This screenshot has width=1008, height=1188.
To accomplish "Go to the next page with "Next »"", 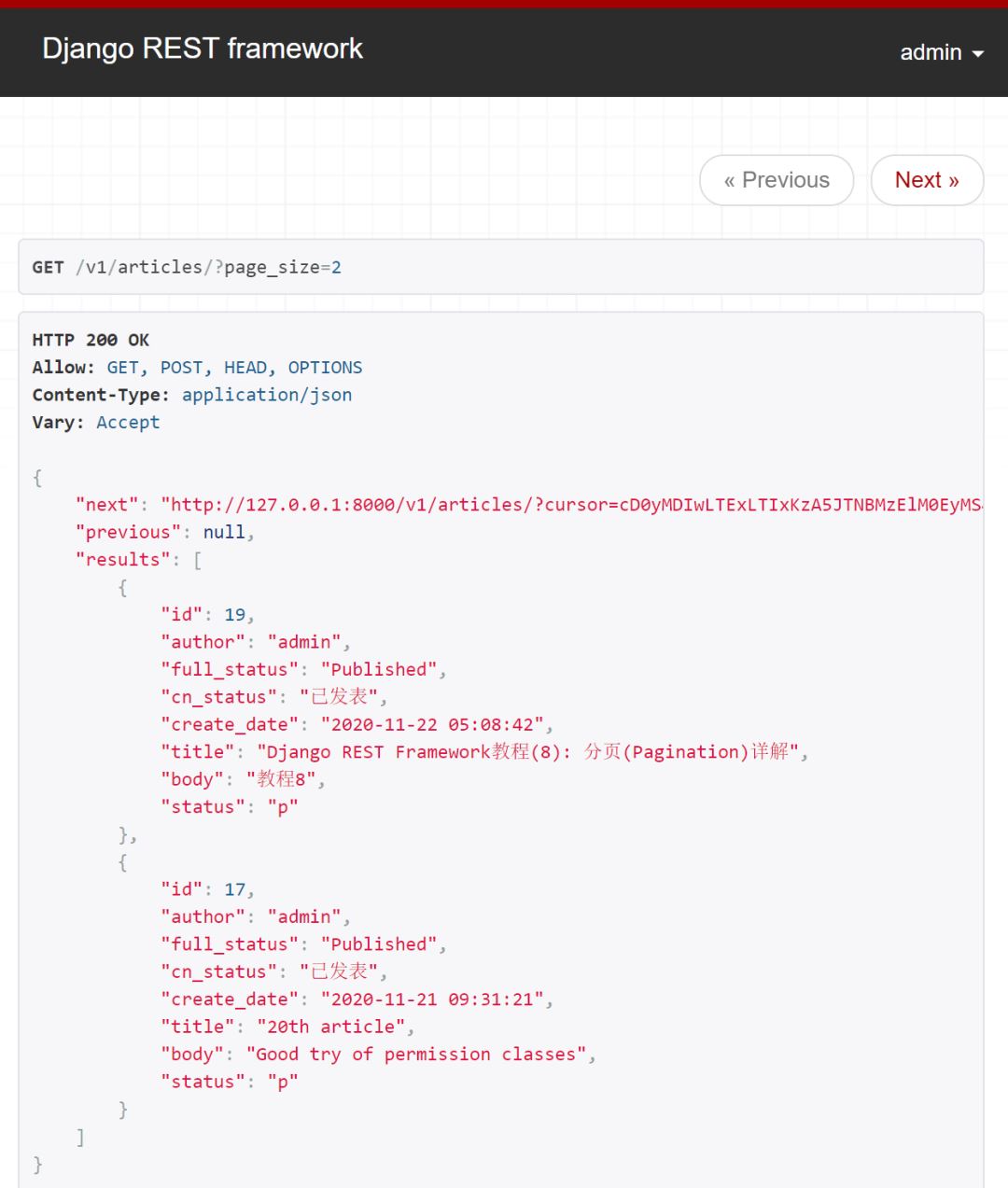I will tap(926, 179).
